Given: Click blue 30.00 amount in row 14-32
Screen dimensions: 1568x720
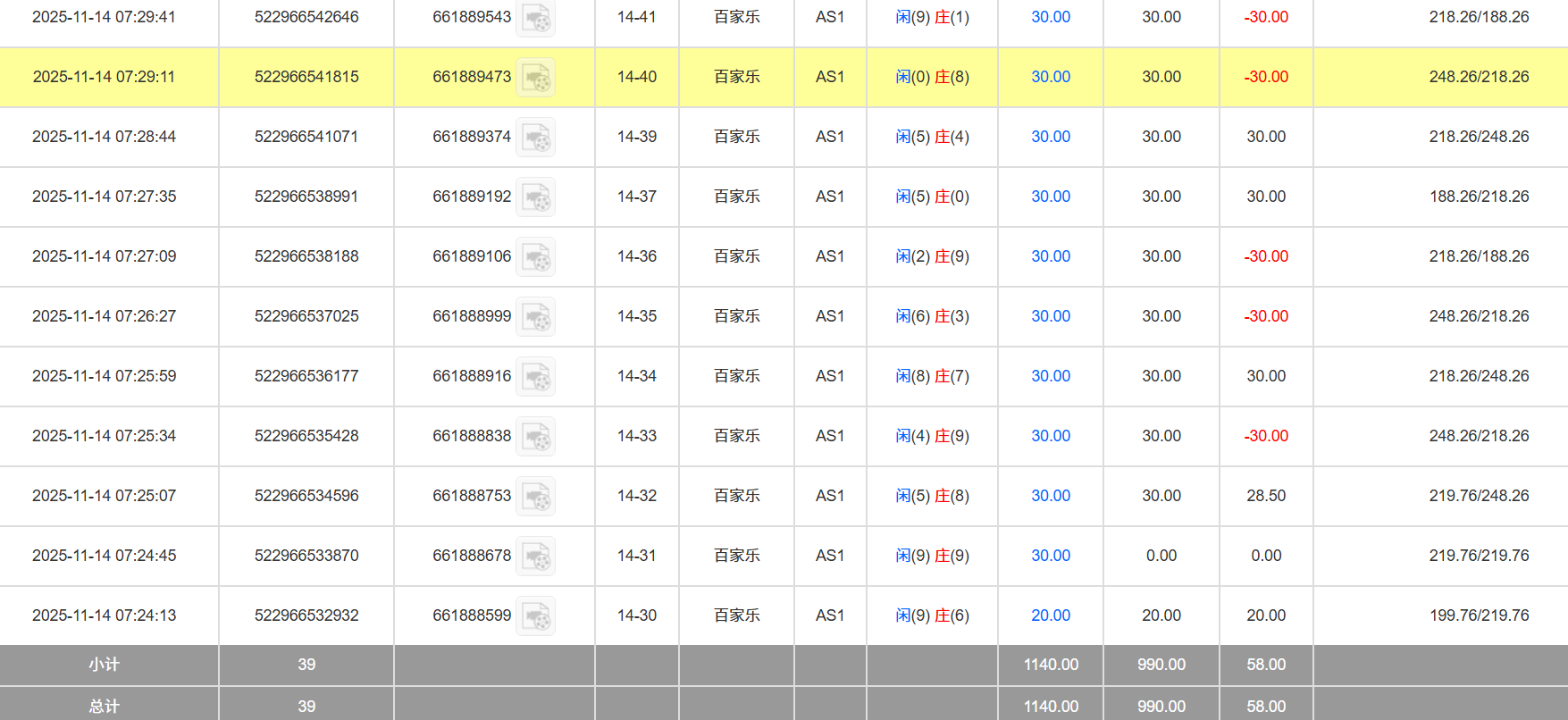Looking at the screenshot, I should pyautogui.click(x=1050, y=496).
